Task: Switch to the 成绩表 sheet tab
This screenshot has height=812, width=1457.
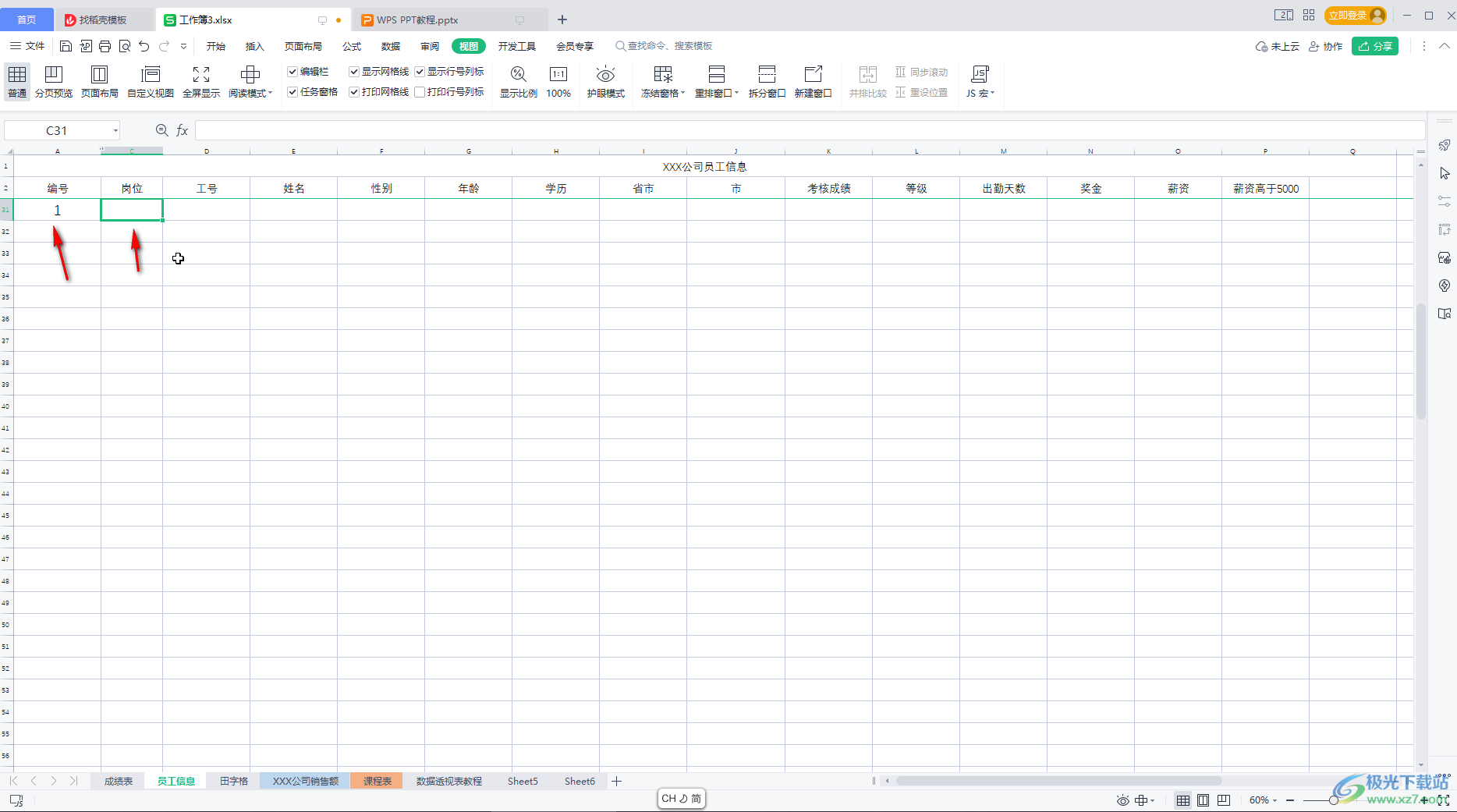Action: pos(119,781)
